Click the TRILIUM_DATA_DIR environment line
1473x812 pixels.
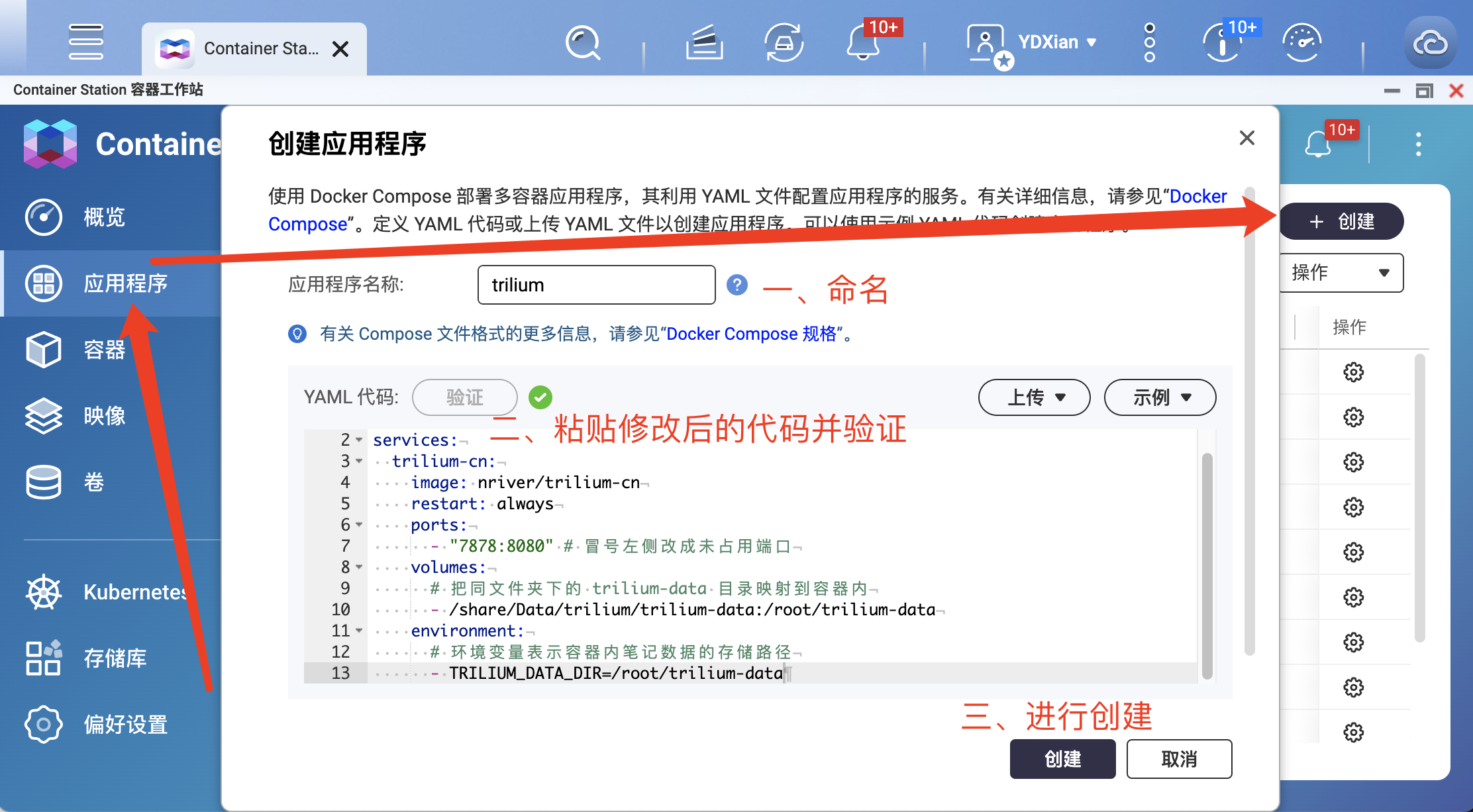pyautogui.click(x=616, y=674)
